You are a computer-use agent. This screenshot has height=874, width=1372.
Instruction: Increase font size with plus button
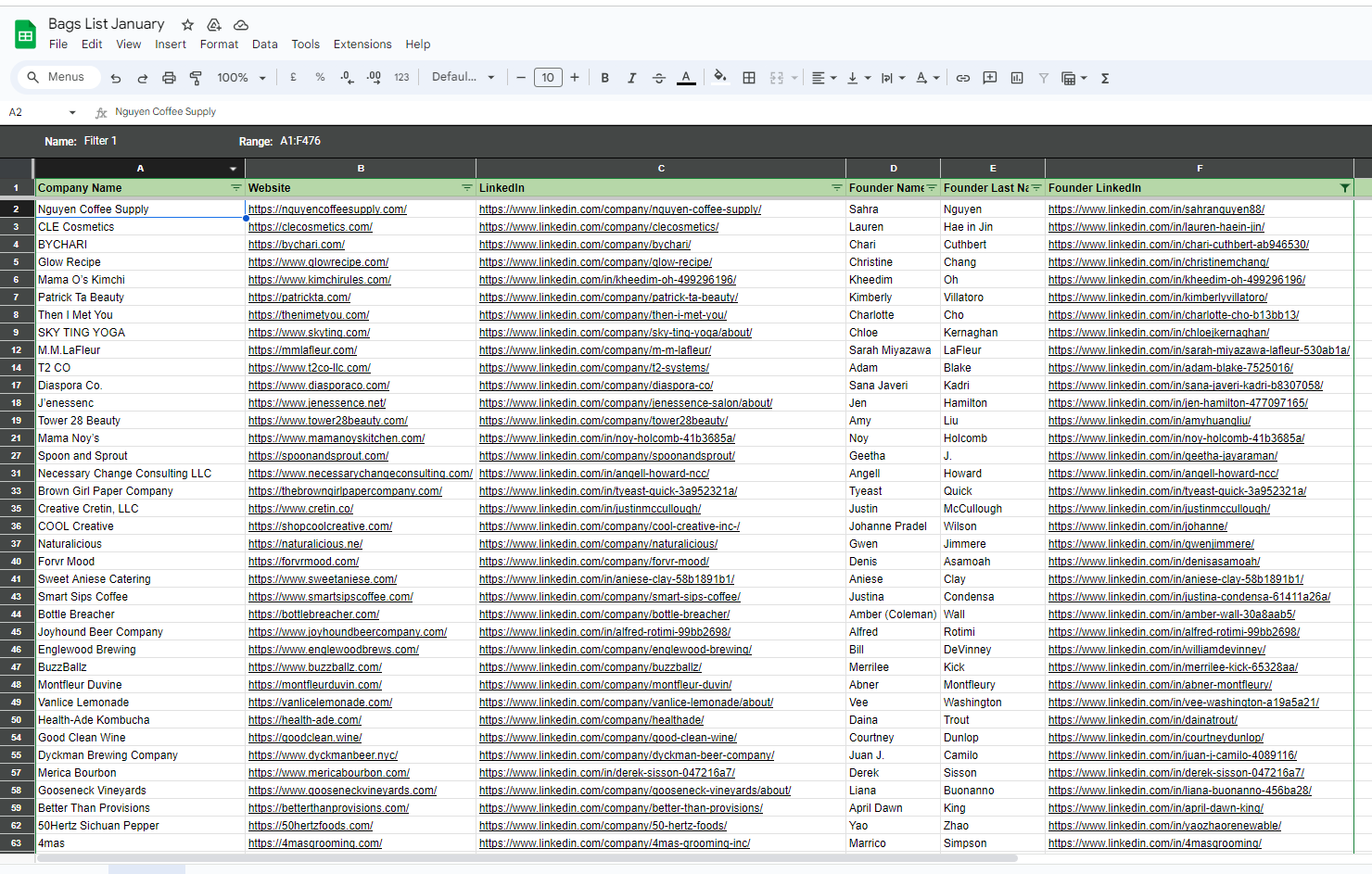point(575,78)
